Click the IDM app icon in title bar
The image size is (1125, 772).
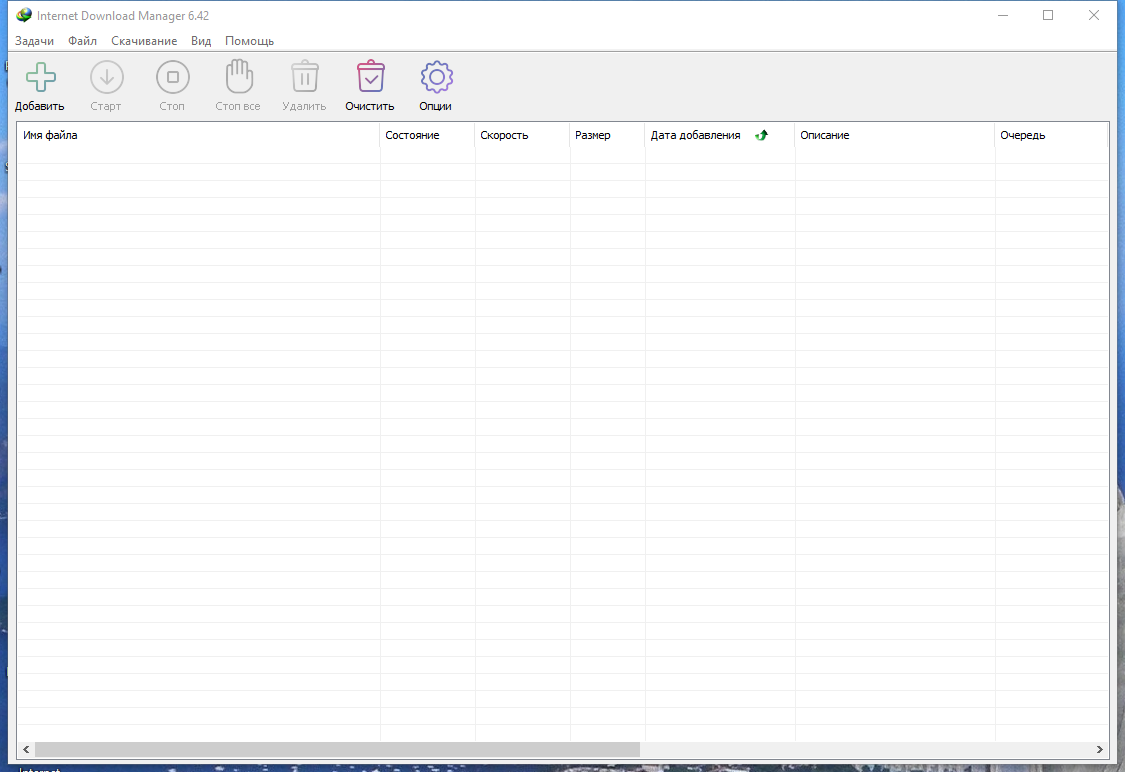tap(24, 15)
